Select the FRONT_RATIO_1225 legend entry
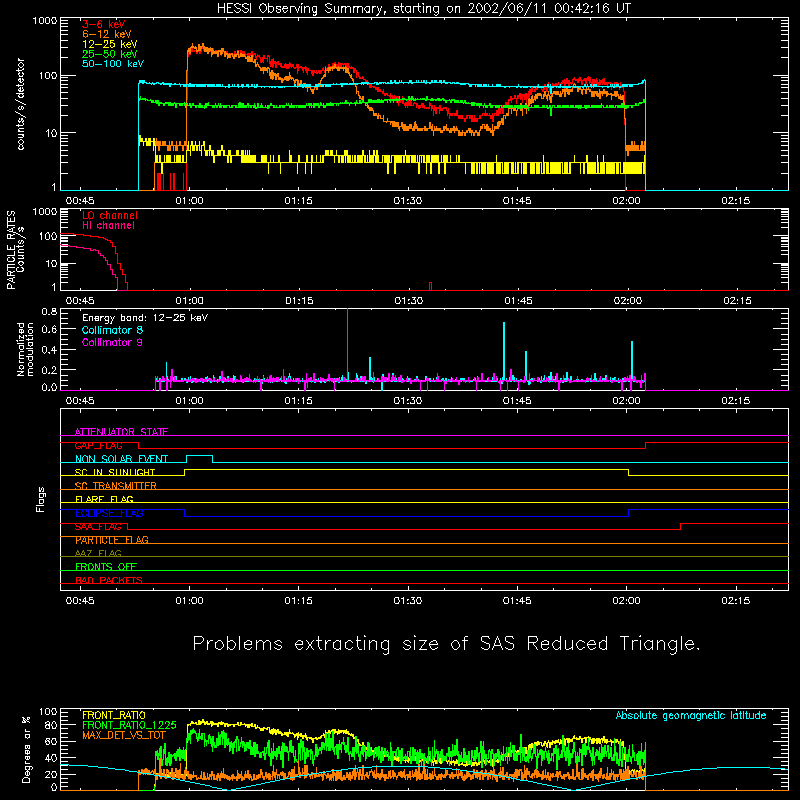This screenshot has width=800, height=800. pyautogui.click(x=129, y=725)
